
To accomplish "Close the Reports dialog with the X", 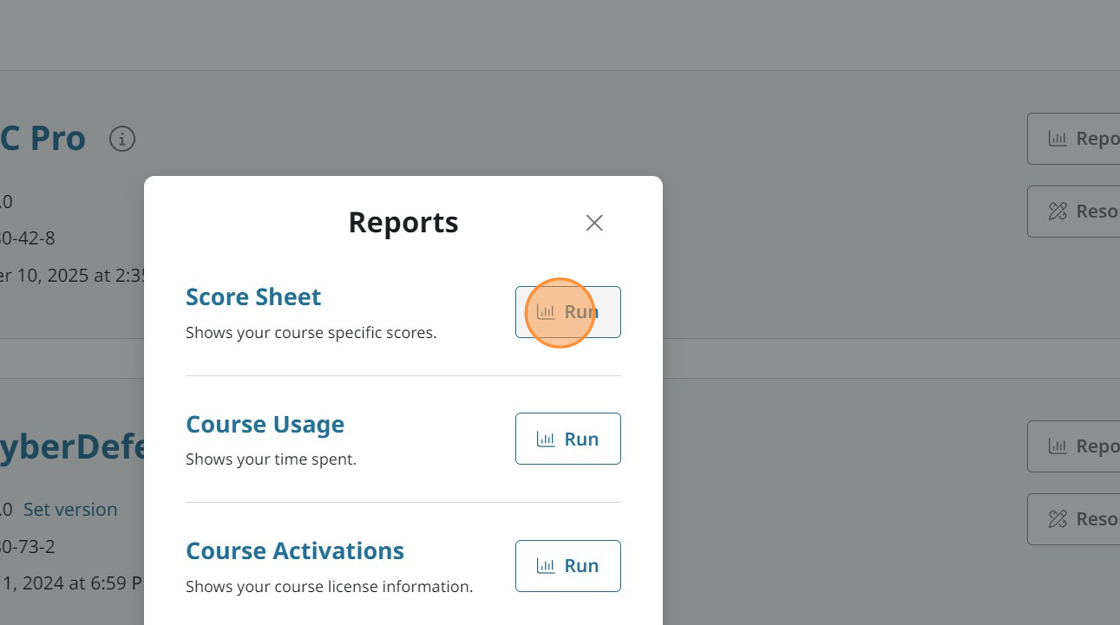I will click(594, 223).
